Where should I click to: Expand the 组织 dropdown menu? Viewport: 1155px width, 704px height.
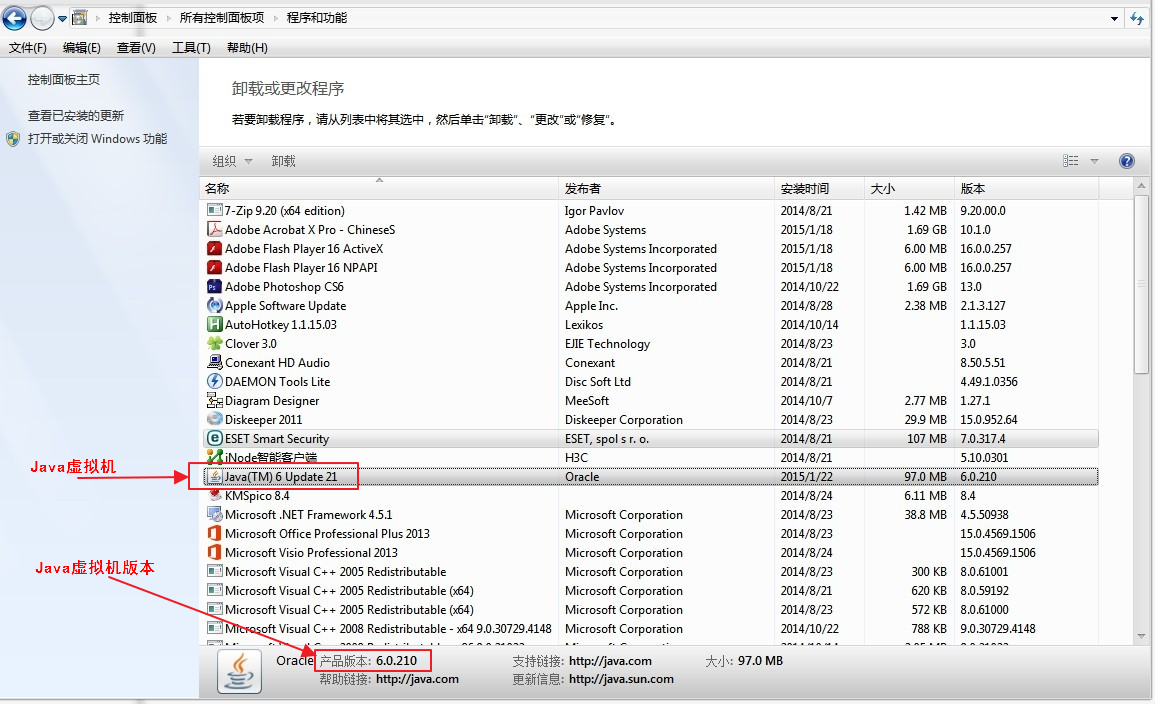coord(232,161)
